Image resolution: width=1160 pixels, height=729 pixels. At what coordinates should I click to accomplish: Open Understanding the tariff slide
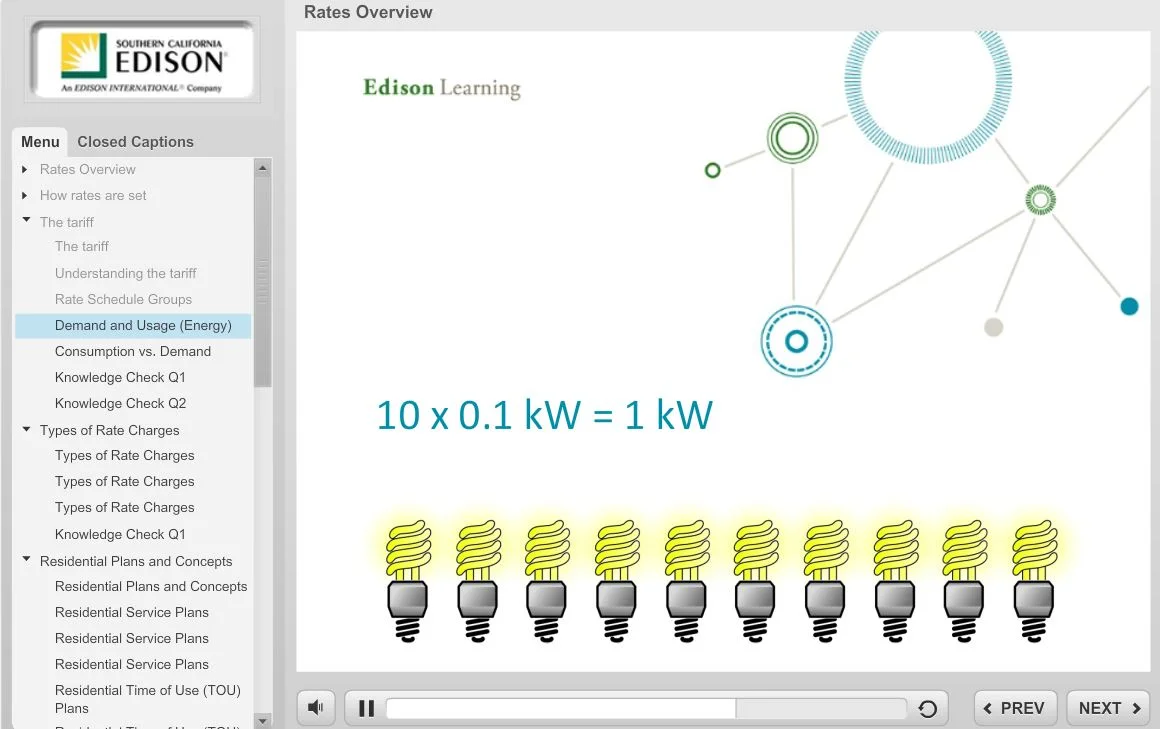tap(126, 273)
